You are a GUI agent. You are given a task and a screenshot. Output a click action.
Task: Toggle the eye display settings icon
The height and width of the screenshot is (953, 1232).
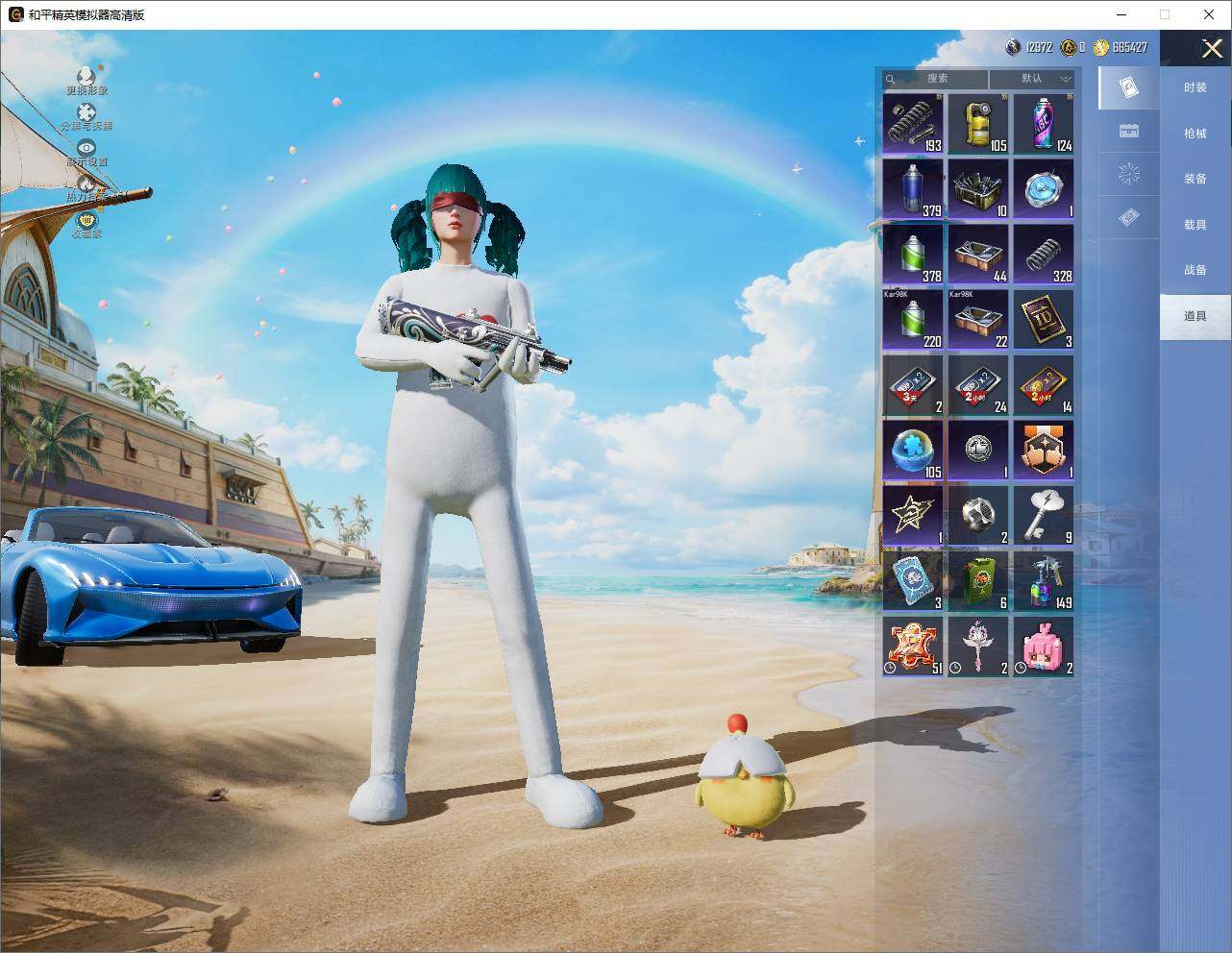click(x=86, y=148)
